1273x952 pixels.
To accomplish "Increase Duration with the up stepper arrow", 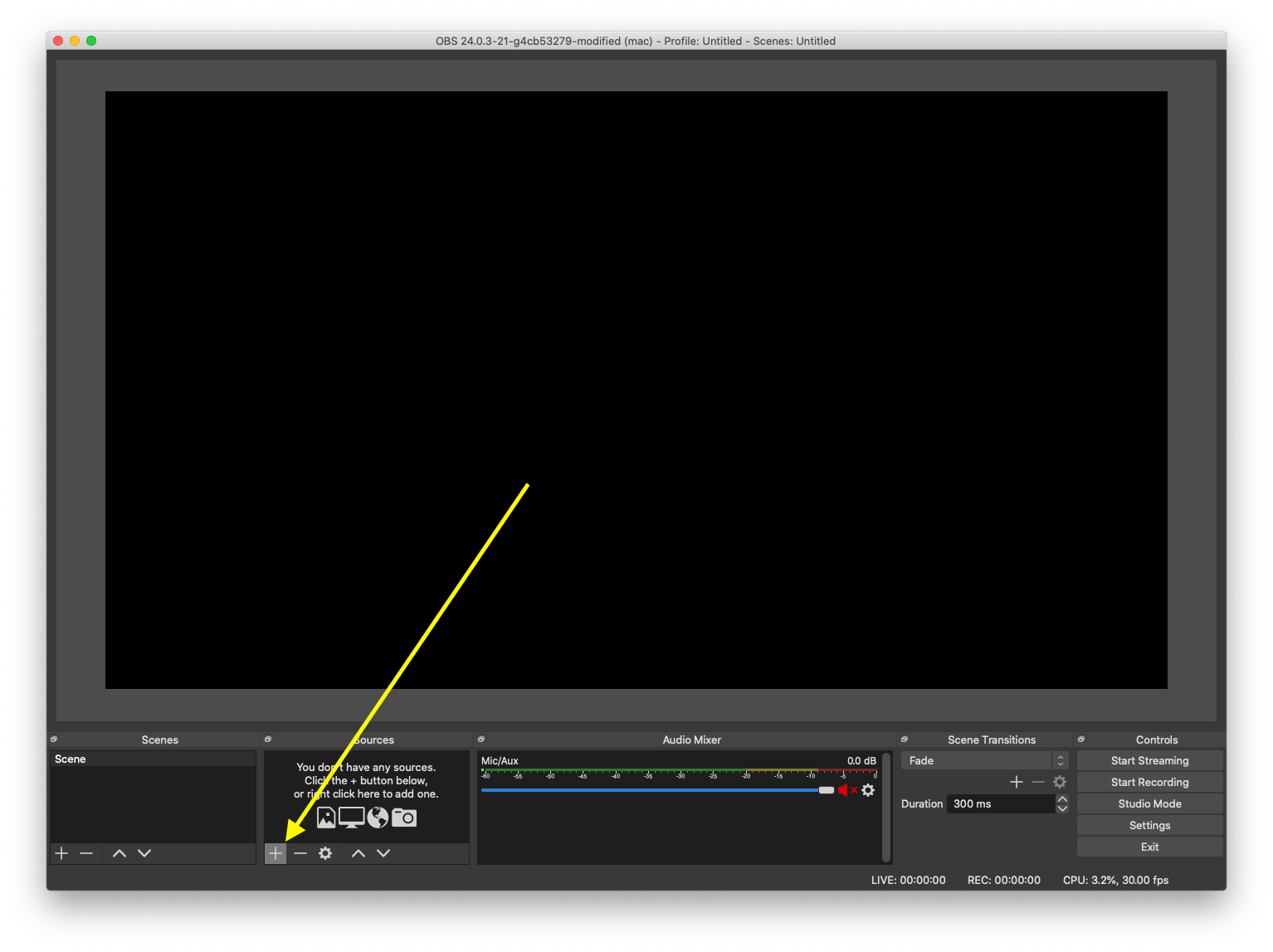I will point(1062,799).
